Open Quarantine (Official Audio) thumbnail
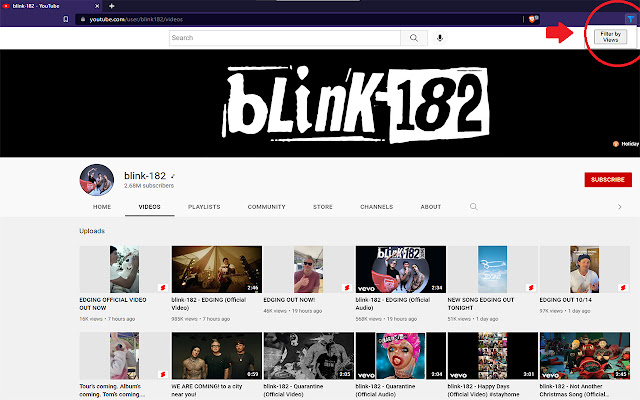The height and width of the screenshot is (400, 640). pyautogui.click(x=401, y=356)
